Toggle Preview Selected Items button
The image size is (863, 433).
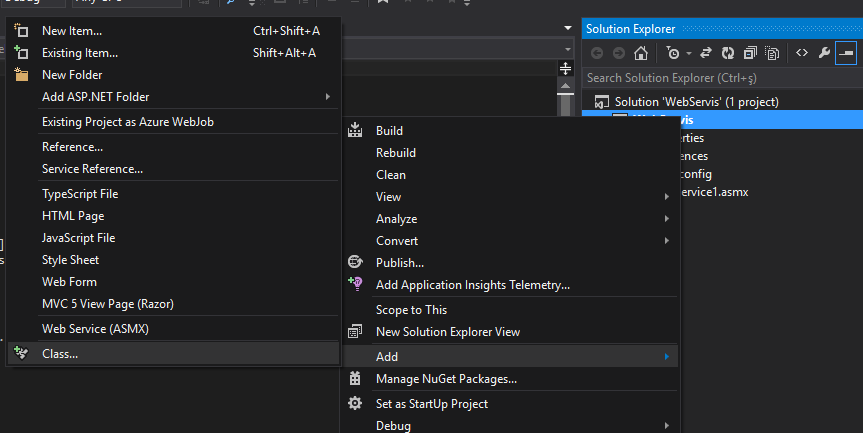point(846,53)
